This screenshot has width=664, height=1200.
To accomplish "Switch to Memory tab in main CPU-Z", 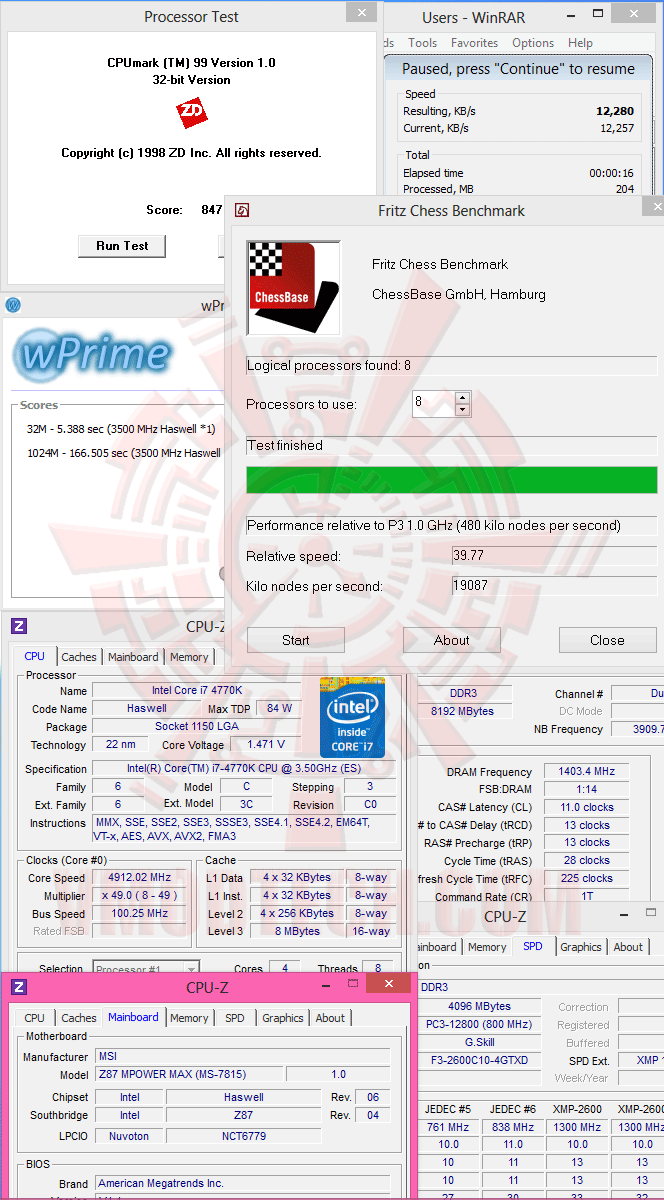I will 189,657.
